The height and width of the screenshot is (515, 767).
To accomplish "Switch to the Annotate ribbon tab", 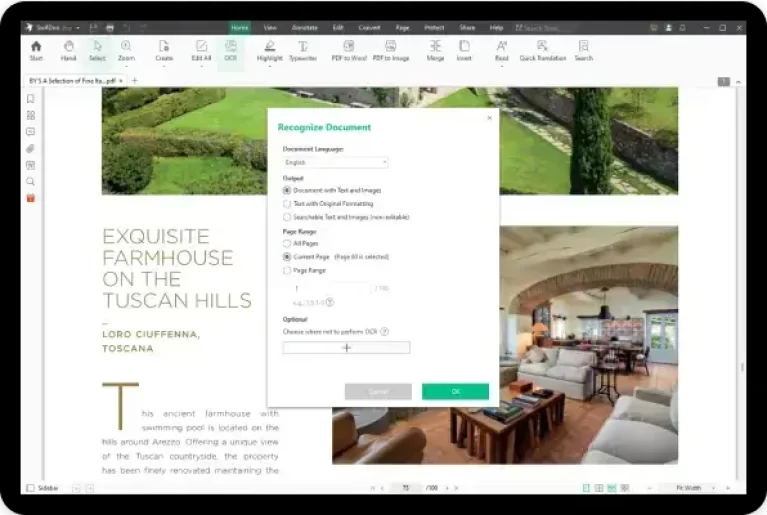I will [x=303, y=27].
